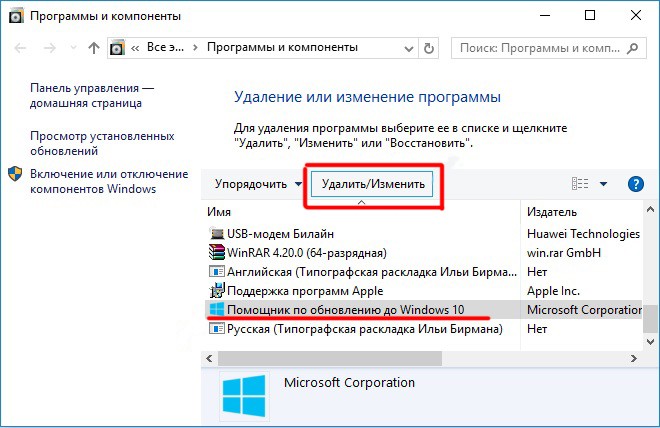Go to Панель управления домашняя страница
Screen dimensions: 660x428
tap(92, 96)
